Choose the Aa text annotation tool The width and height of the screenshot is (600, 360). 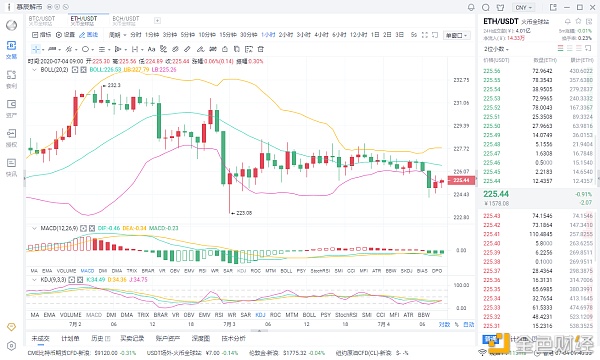click(151, 49)
